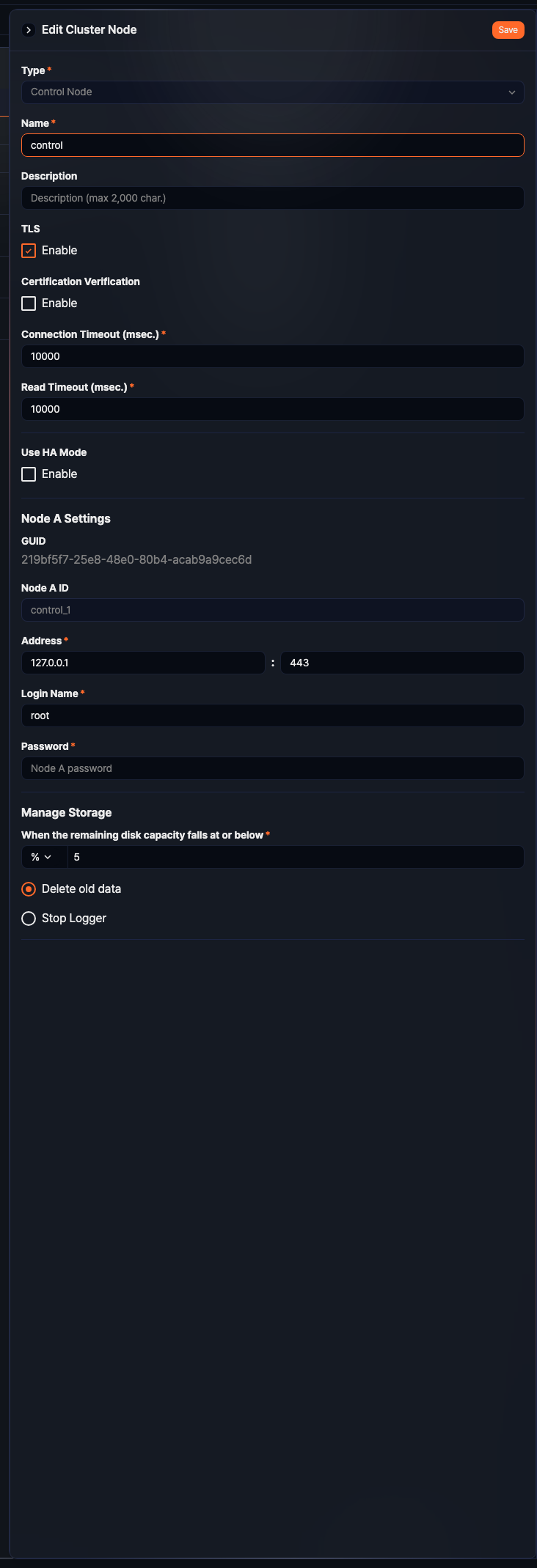The height and width of the screenshot is (1568, 537).
Task: Click the port field showing 443
Action: pos(402,662)
